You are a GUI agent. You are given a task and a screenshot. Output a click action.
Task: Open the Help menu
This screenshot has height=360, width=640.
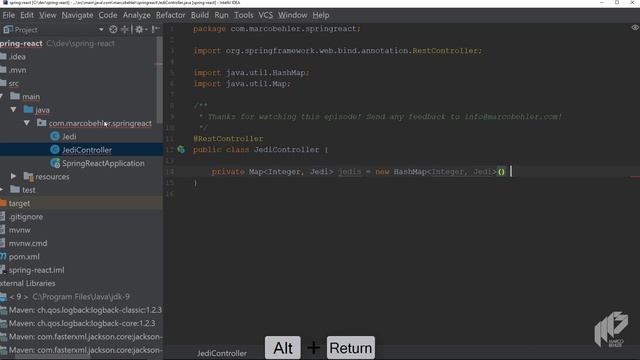pos(321,15)
